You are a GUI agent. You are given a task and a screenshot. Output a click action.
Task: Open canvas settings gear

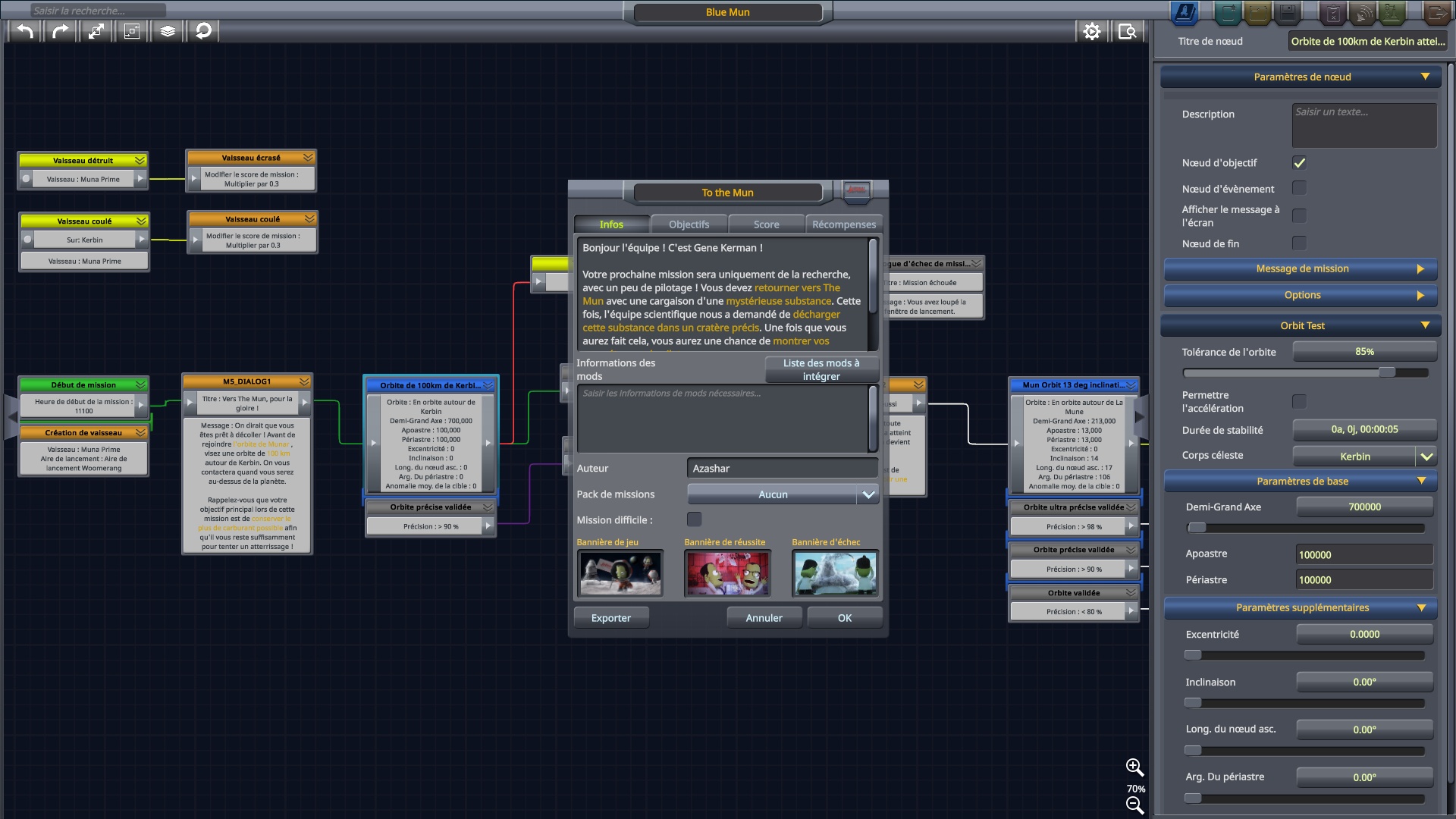coord(1091,31)
